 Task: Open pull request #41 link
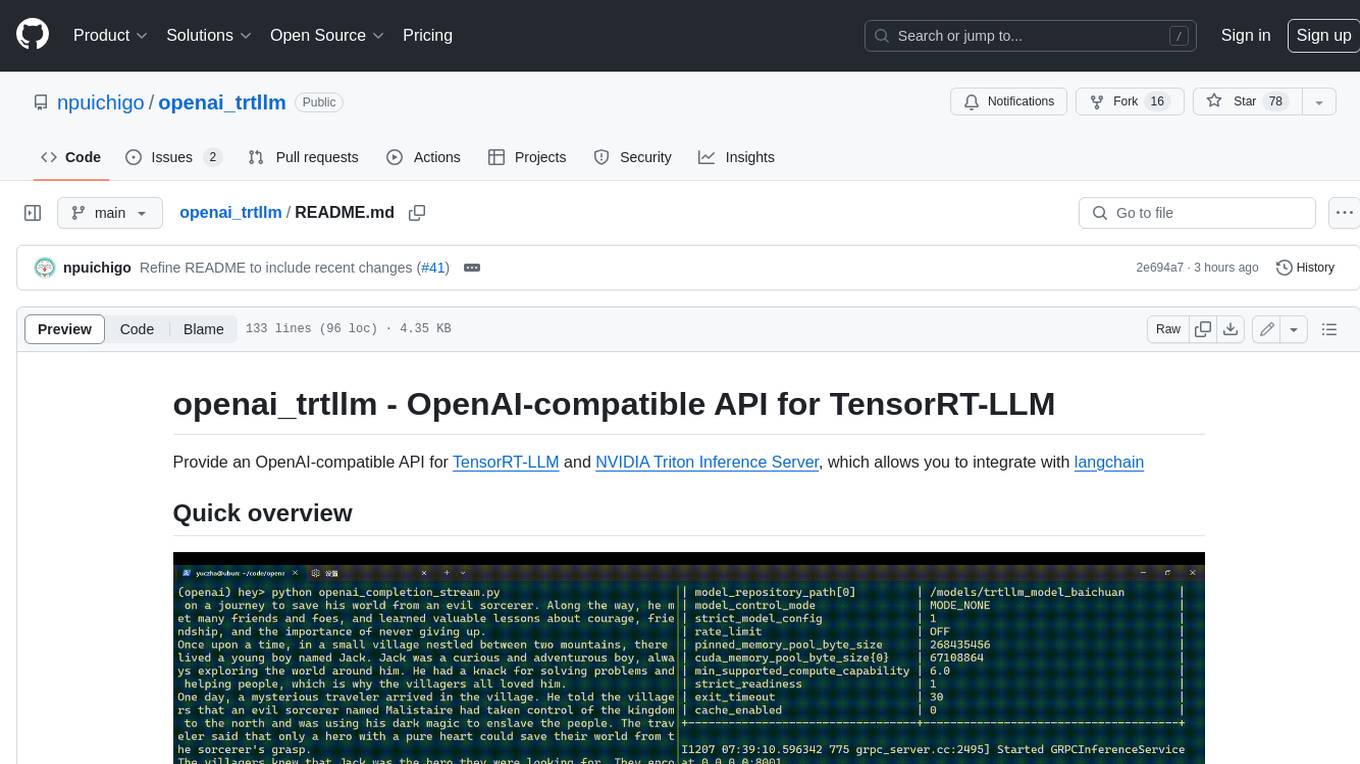434,268
